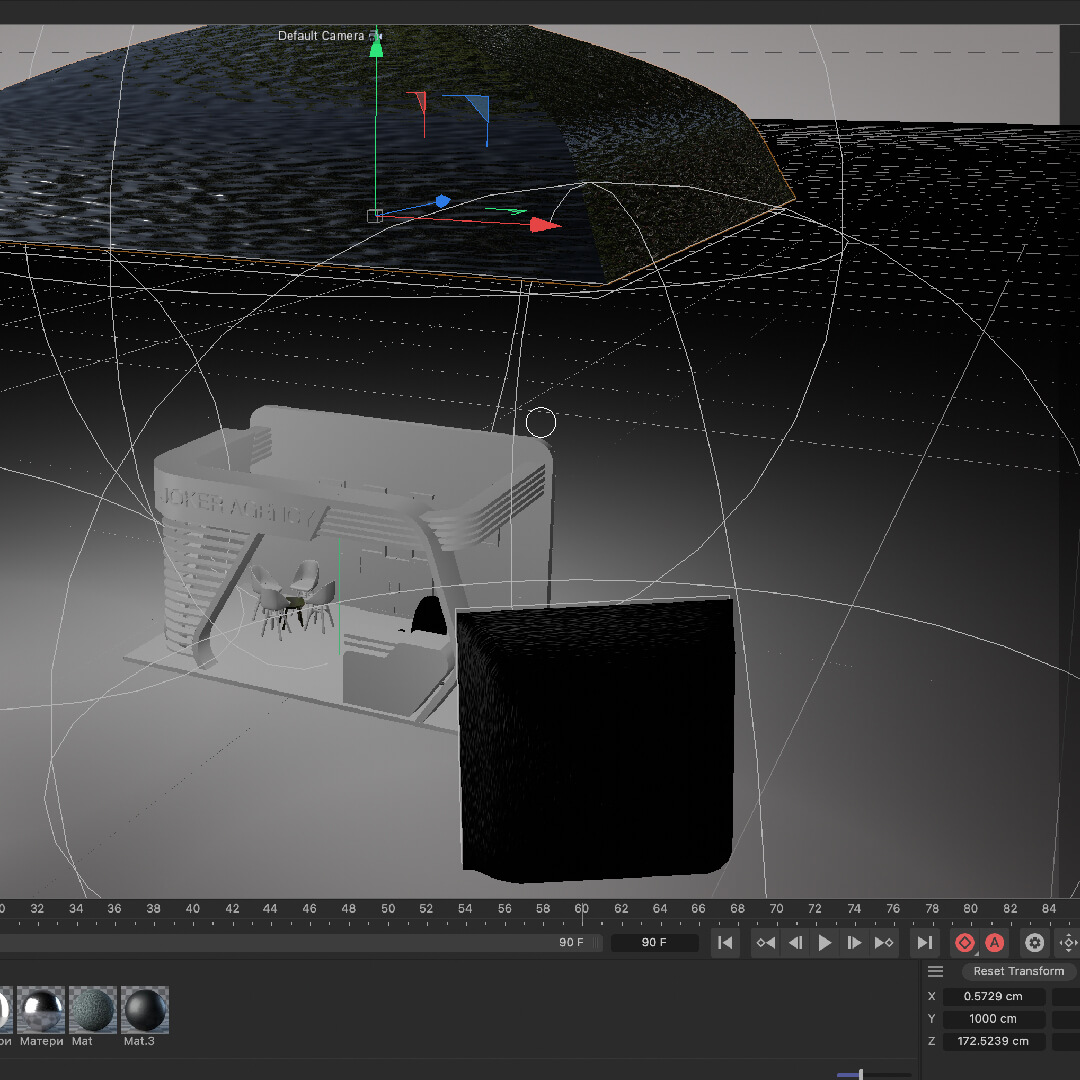This screenshot has width=1080, height=1080.
Task: Toggle the Autokeying button
Action: tap(994, 942)
